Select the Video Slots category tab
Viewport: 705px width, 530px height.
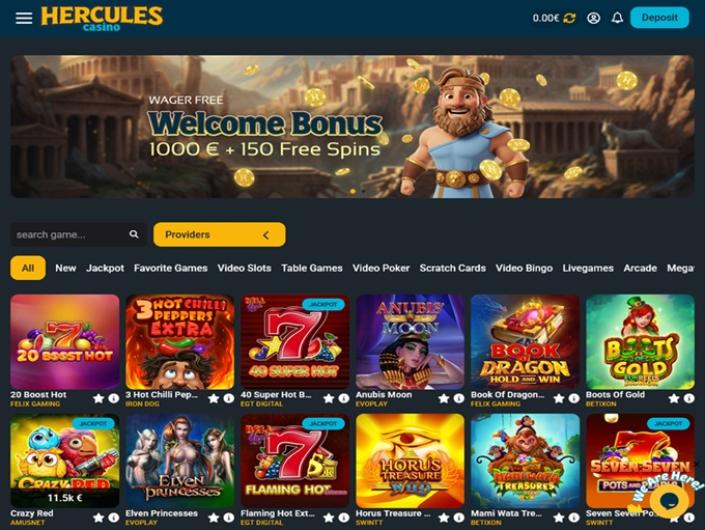click(x=244, y=268)
